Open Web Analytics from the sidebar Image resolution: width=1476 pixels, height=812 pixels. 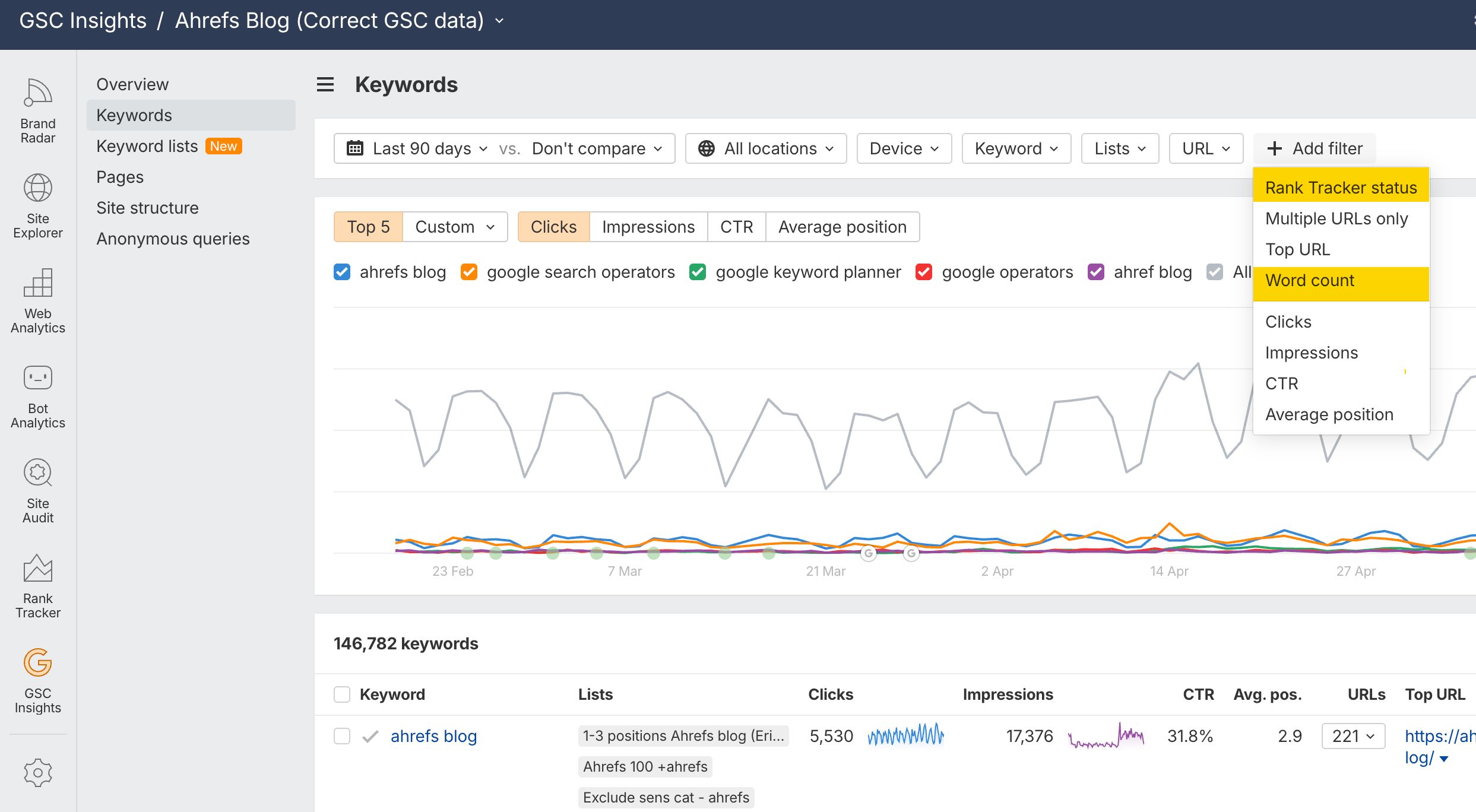tap(38, 301)
